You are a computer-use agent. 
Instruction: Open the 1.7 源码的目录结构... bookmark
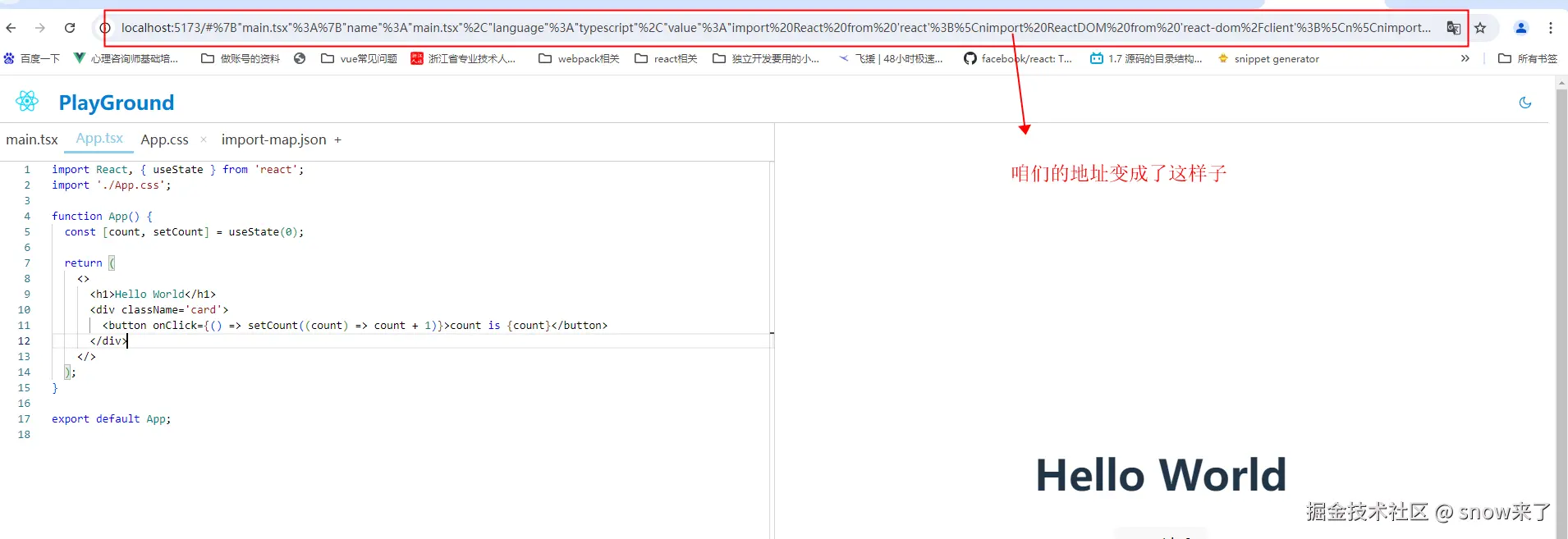click(1146, 58)
